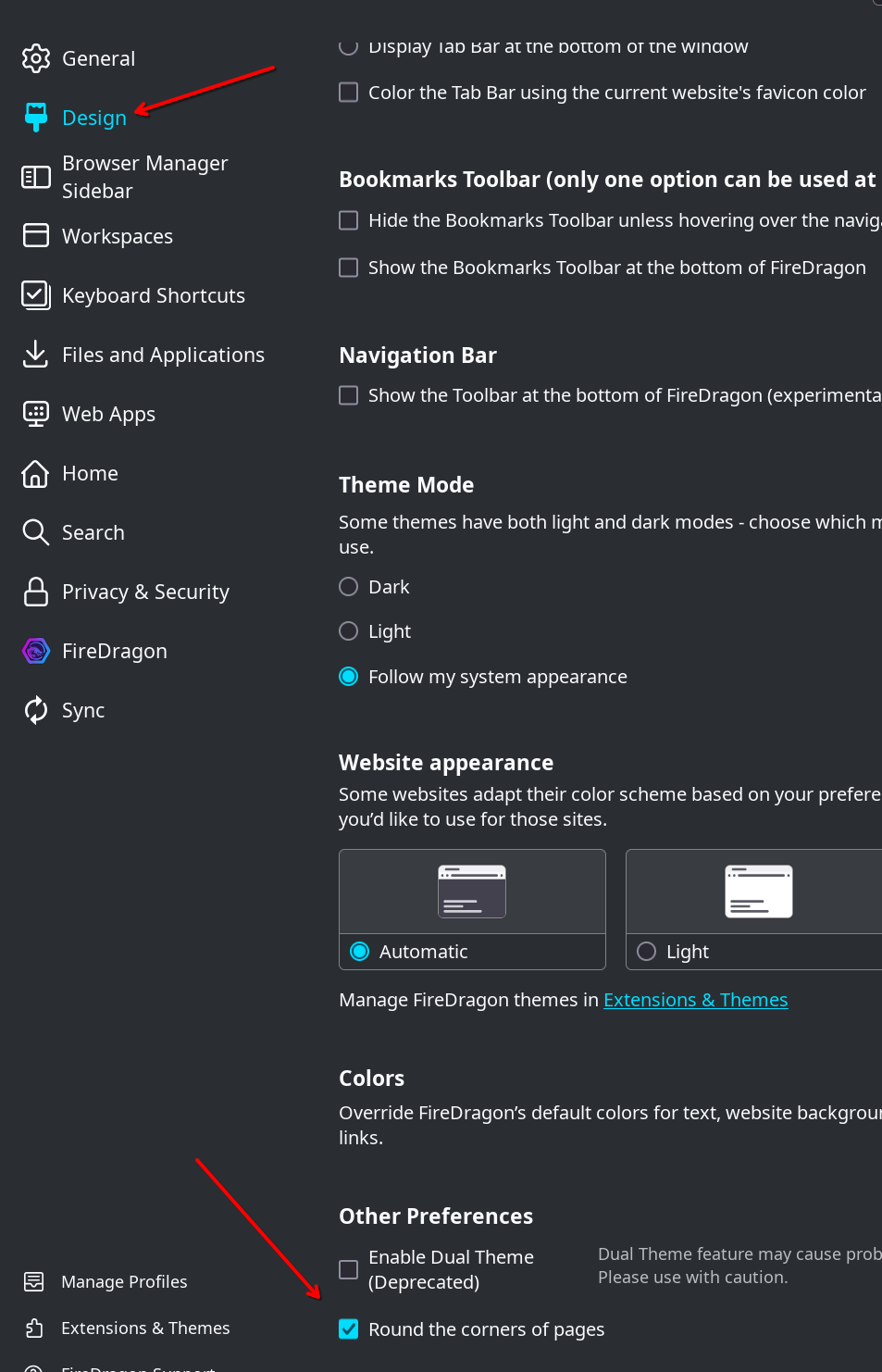Click the Dual Theme caution note
Screen dimensions: 882x1372
pyautogui.click(x=739, y=1266)
